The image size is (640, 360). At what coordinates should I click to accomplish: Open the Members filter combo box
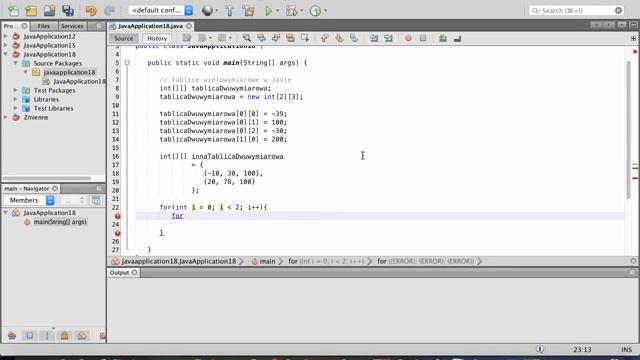point(29,200)
